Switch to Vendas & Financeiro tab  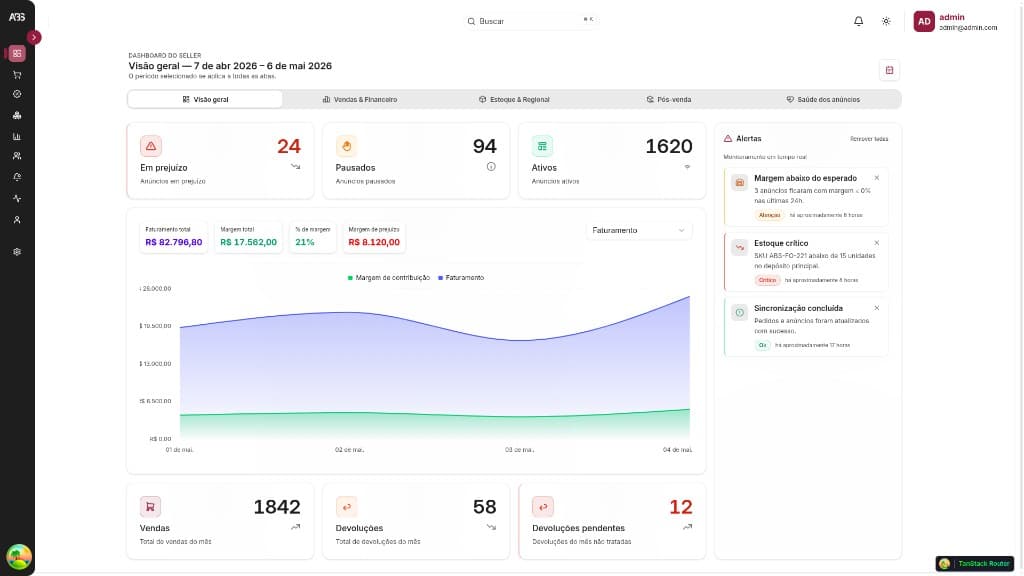[360, 99]
